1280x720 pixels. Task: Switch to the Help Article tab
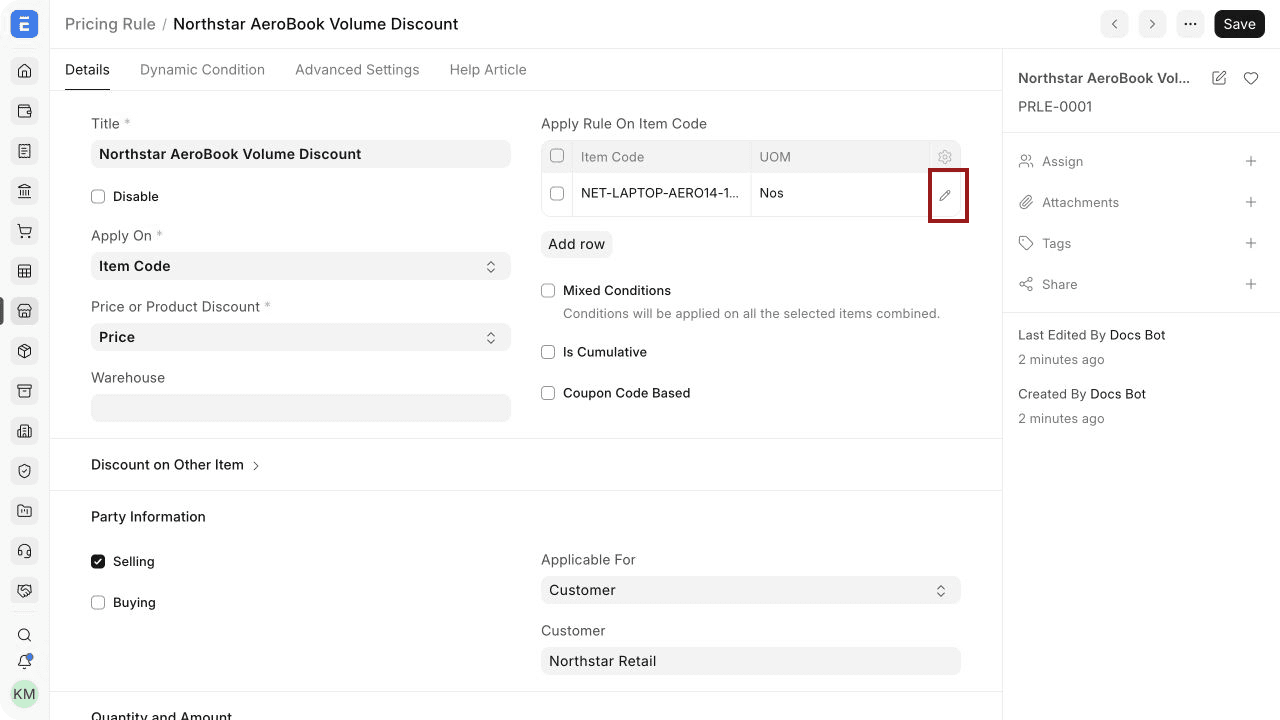[488, 70]
